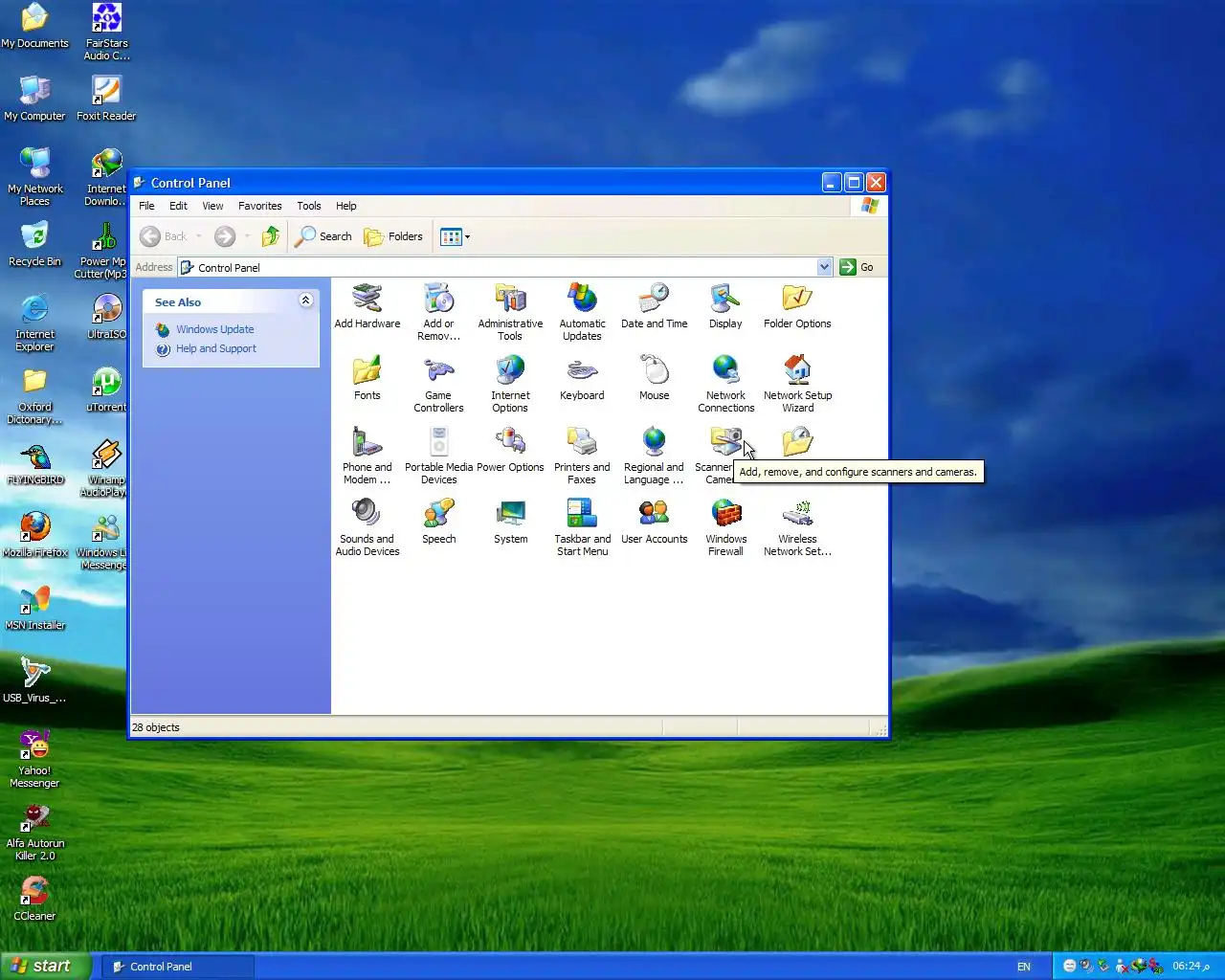Open the Fonts folder

coord(367,378)
